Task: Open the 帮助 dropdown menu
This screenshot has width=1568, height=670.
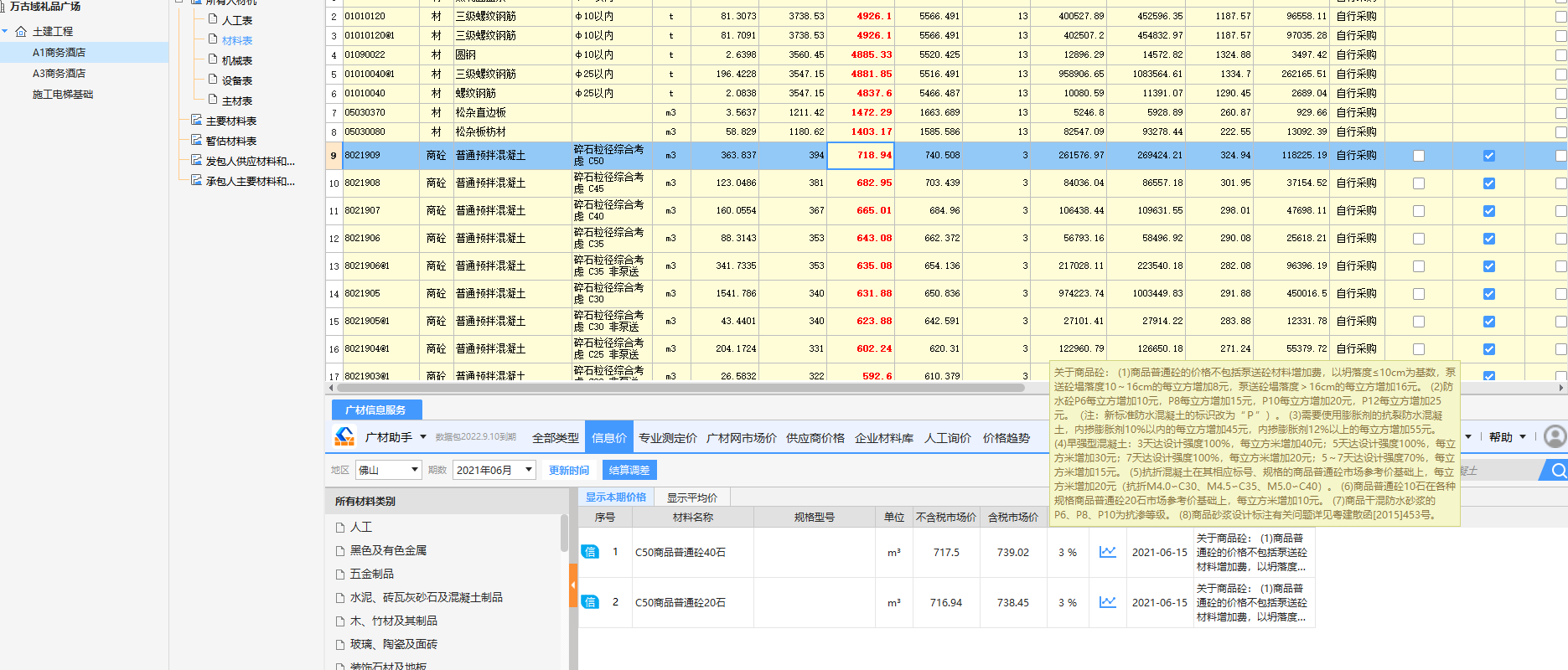Action: pos(1507,437)
